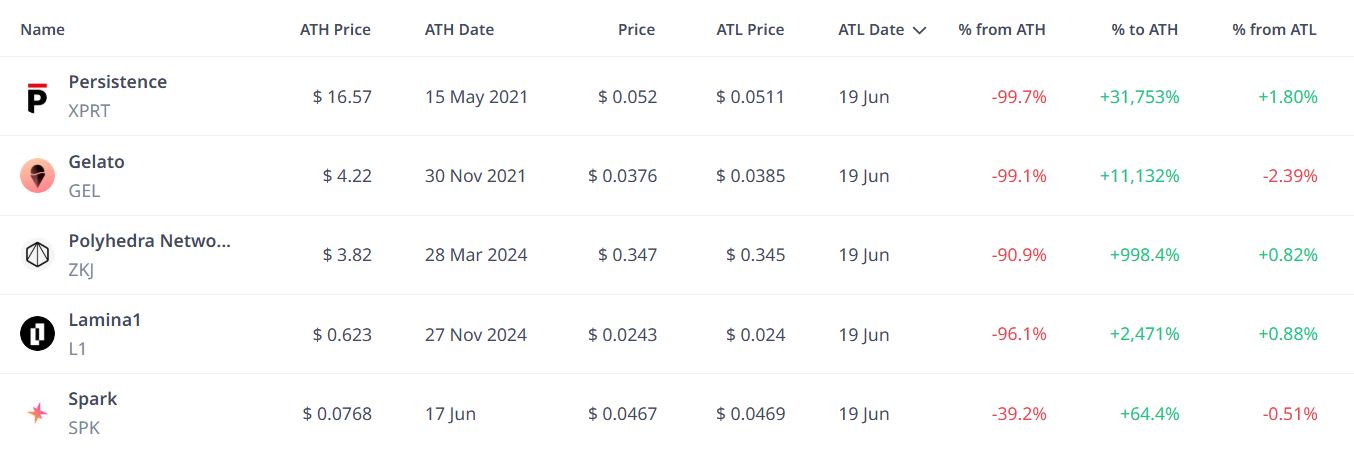Click the Gelato coin logo icon
The image size is (1354, 451).
37,176
